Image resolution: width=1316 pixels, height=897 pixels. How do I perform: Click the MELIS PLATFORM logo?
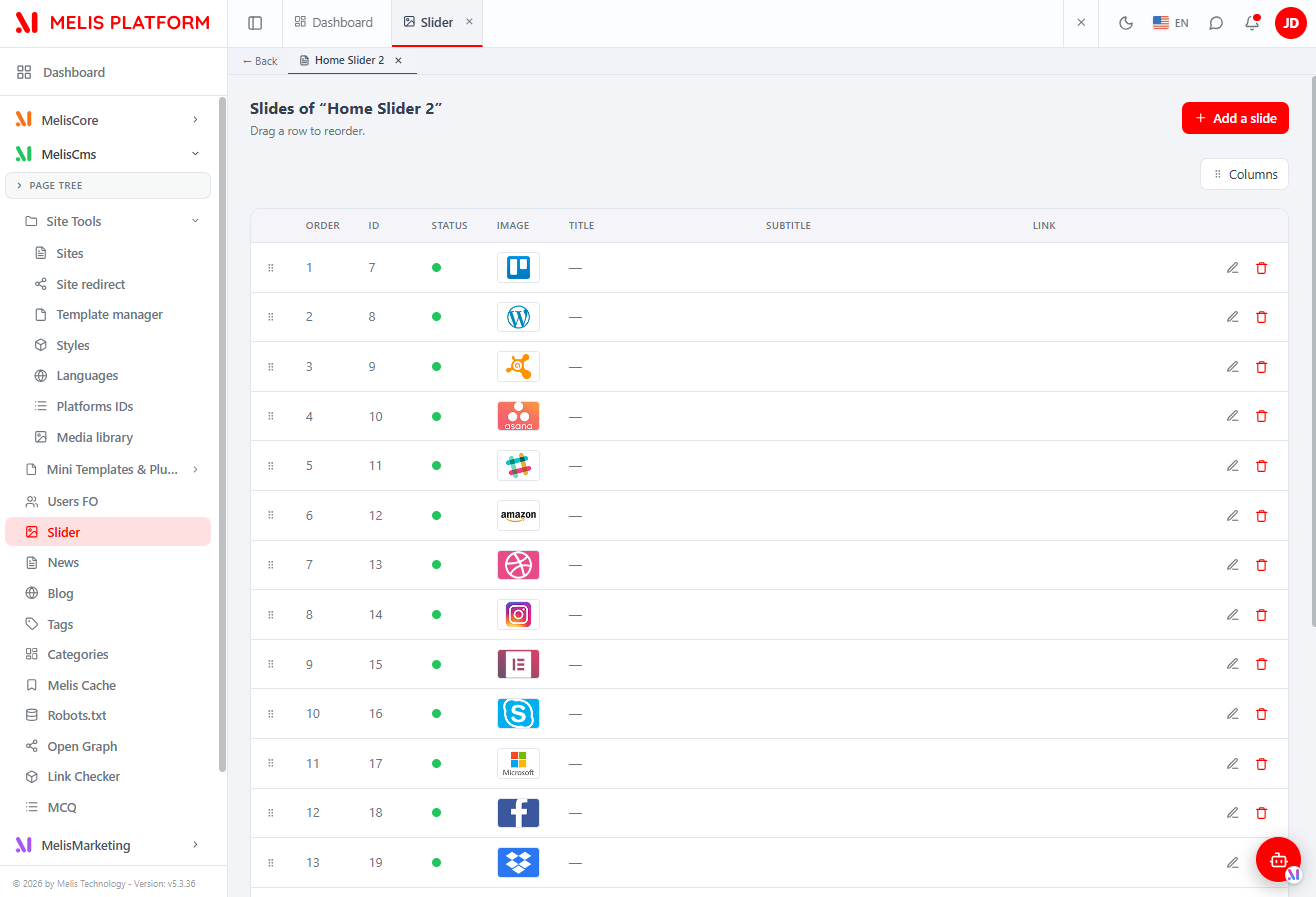click(x=113, y=22)
